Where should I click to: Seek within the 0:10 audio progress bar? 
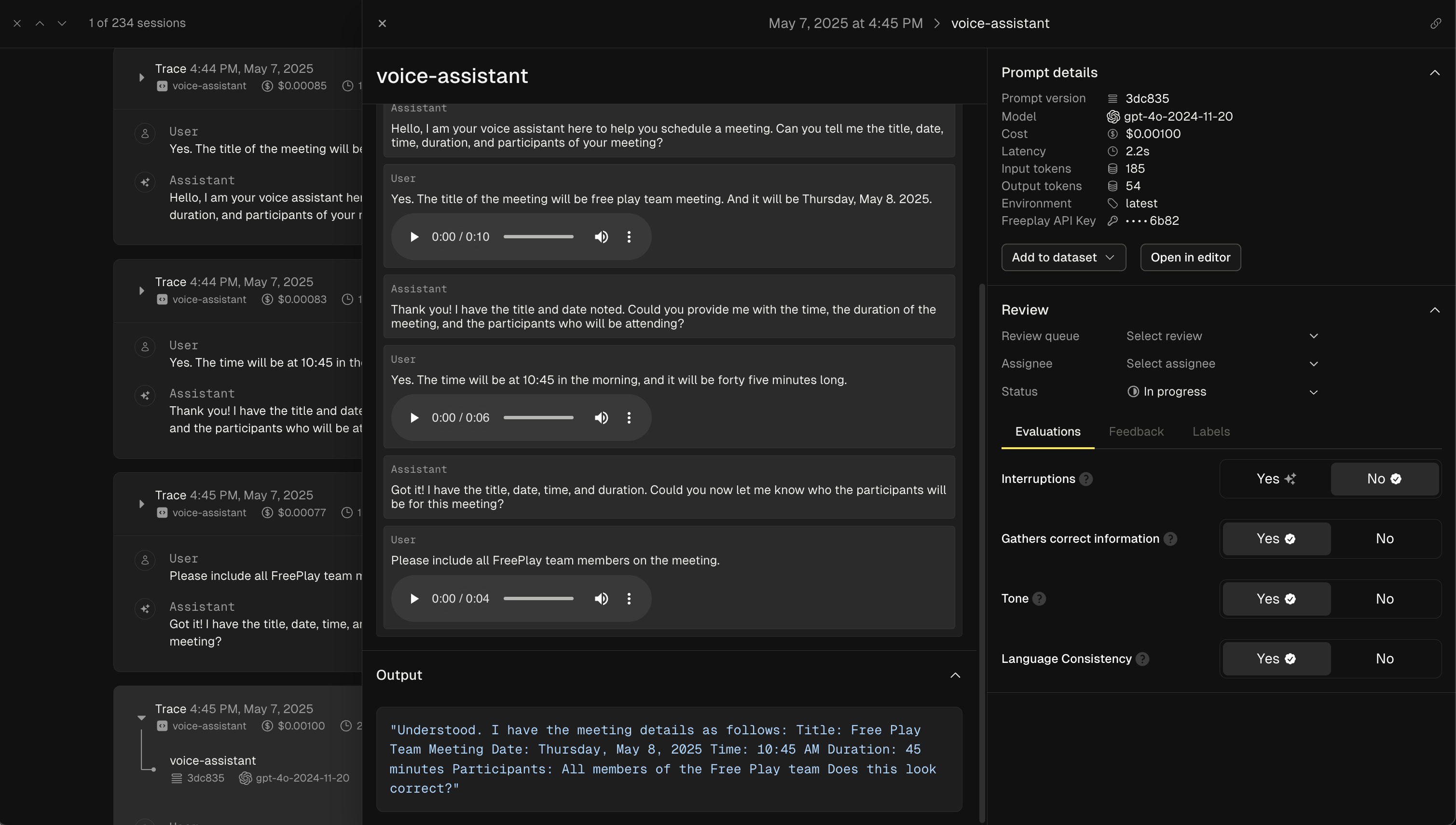click(538, 237)
